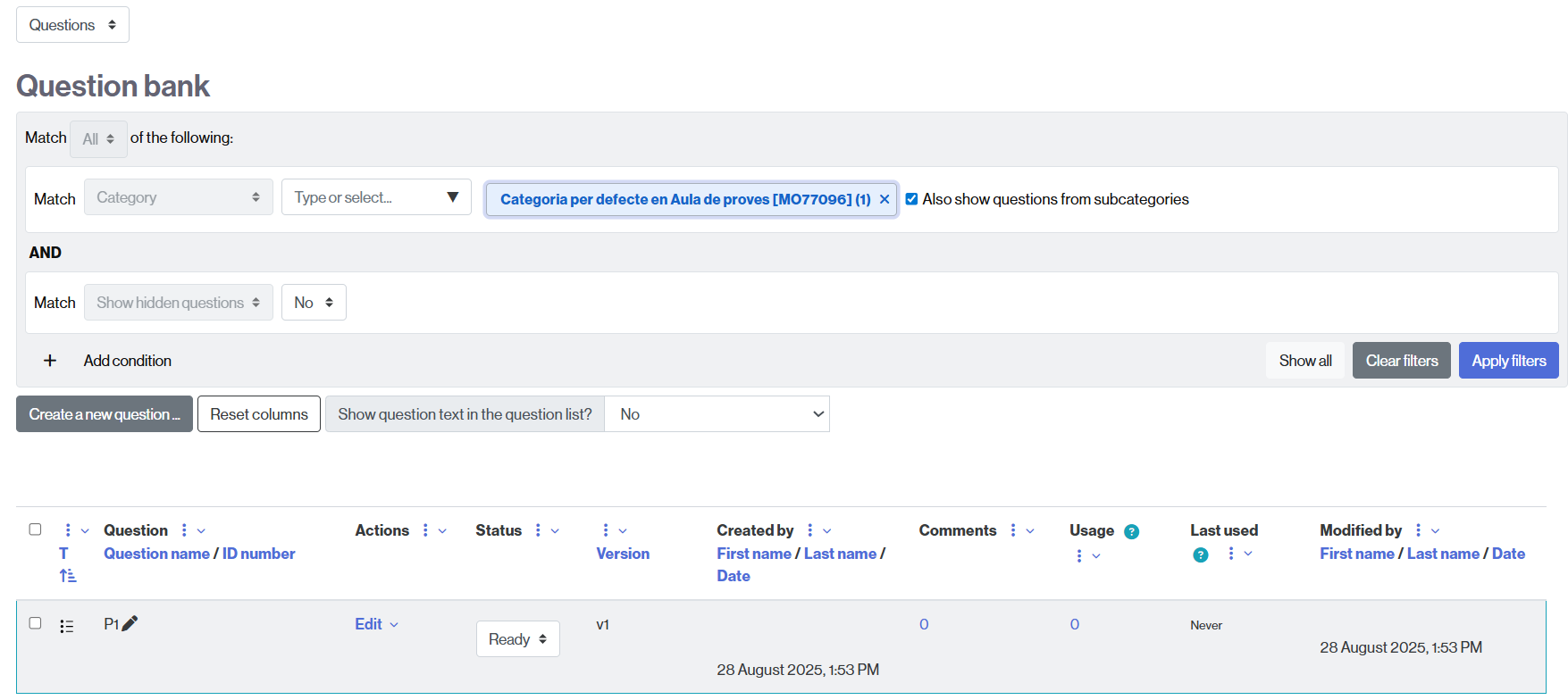Expand the Comments column chevron menu
Screen dimensions: 1568x700
pos(1030,531)
